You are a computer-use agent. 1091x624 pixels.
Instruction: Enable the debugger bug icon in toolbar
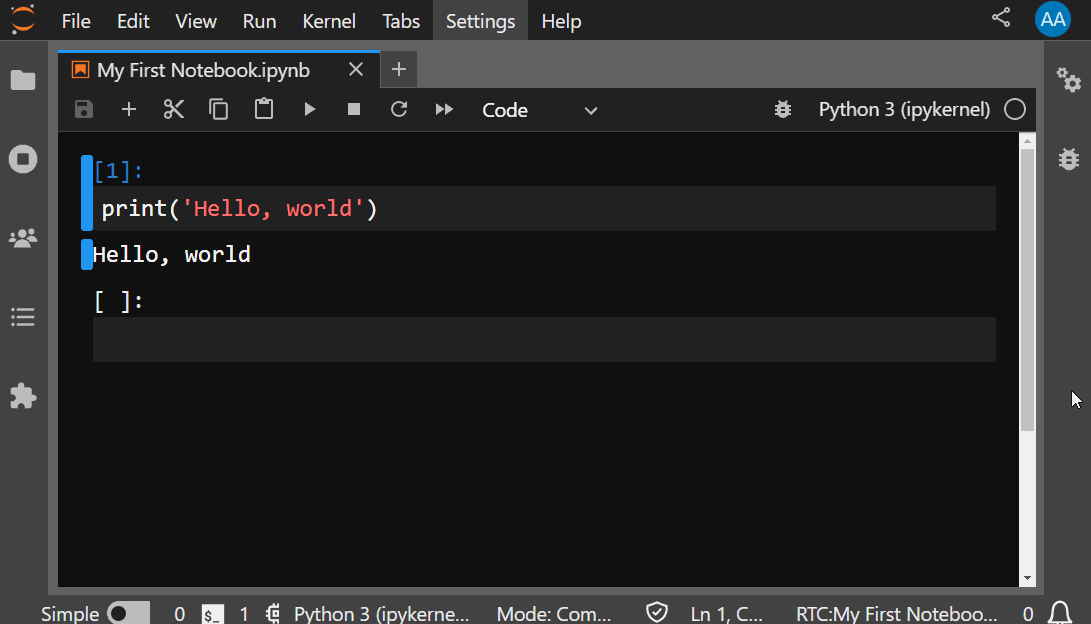click(x=783, y=109)
